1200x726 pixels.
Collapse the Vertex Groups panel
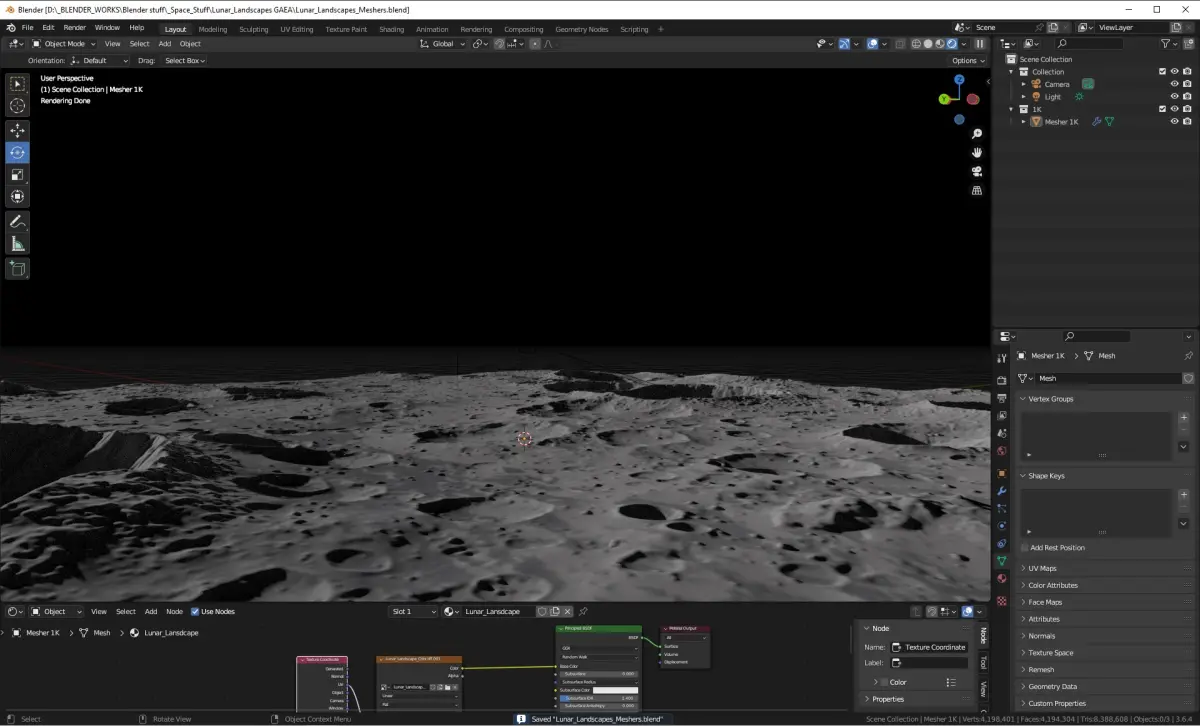(1050, 399)
